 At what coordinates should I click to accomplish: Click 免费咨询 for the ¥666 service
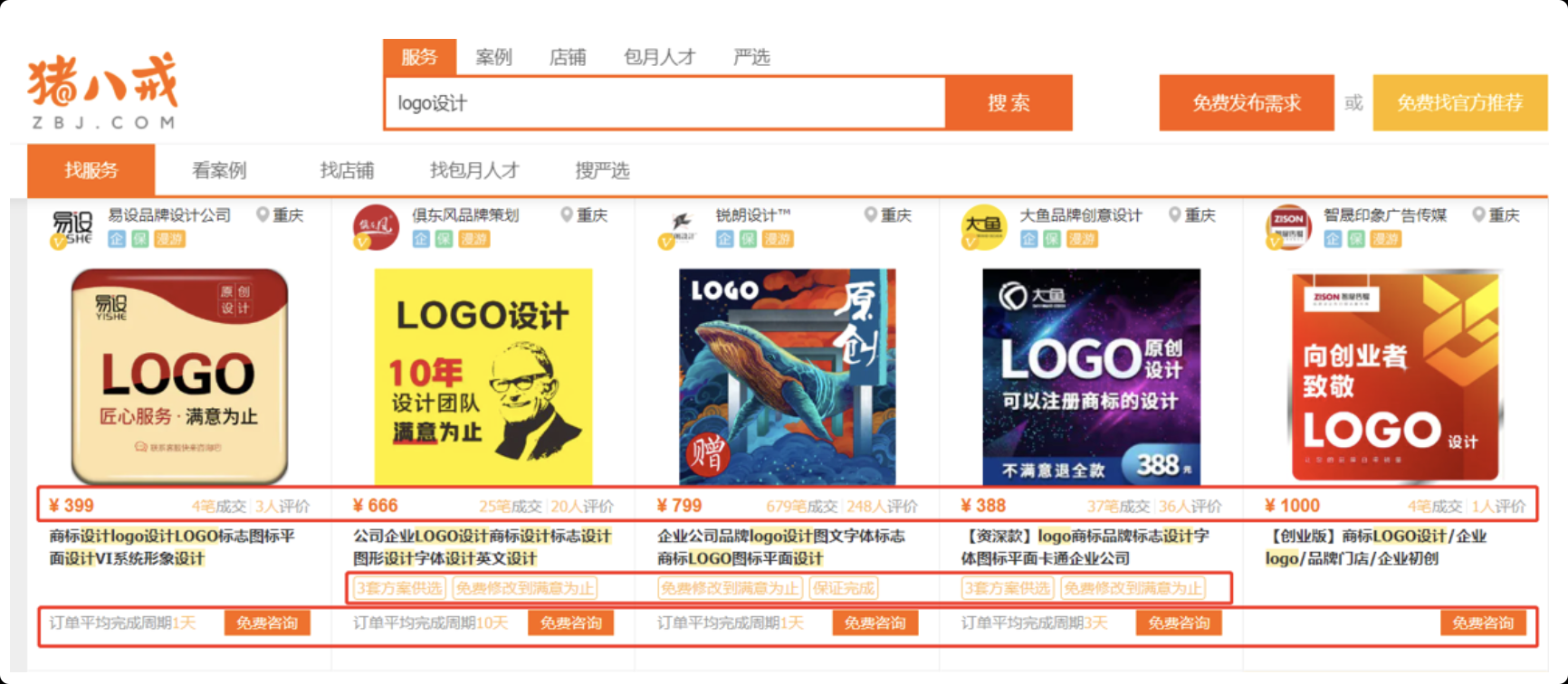click(x=570, y=623)
